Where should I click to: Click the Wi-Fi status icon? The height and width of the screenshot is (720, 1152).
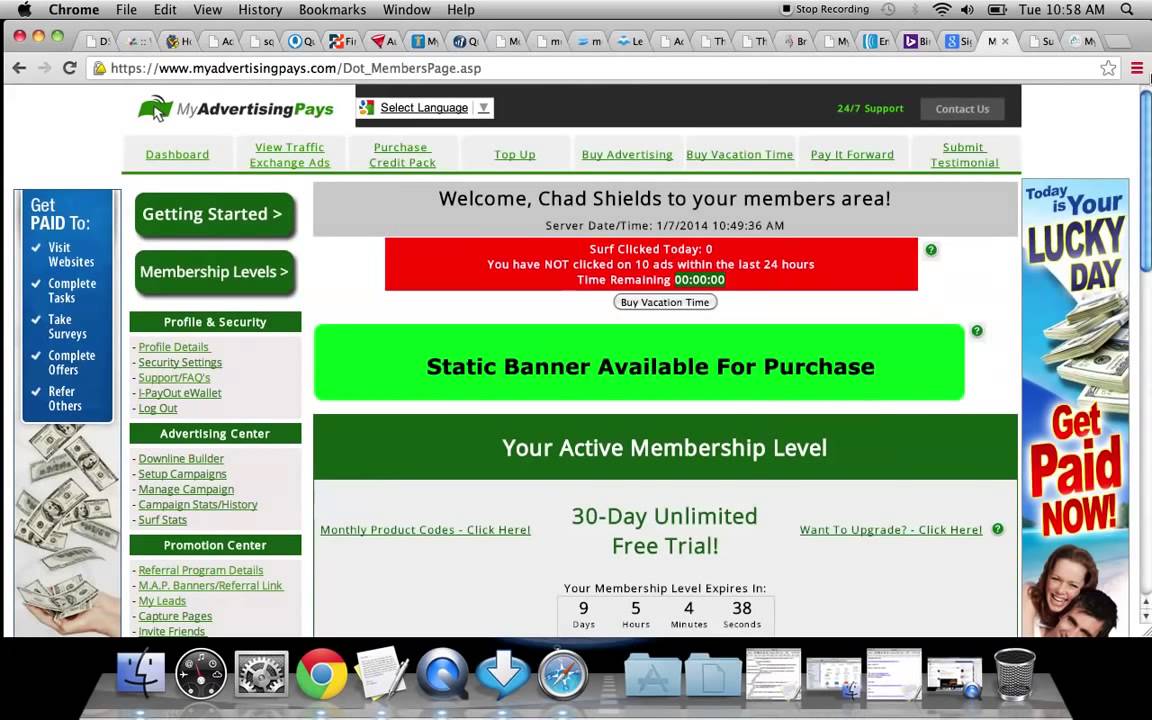click(x=941, y=10)
